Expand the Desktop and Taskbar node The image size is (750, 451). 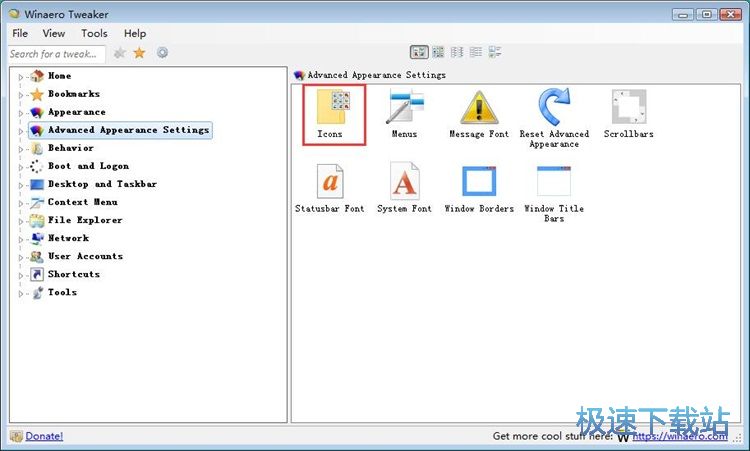[21, 185]
